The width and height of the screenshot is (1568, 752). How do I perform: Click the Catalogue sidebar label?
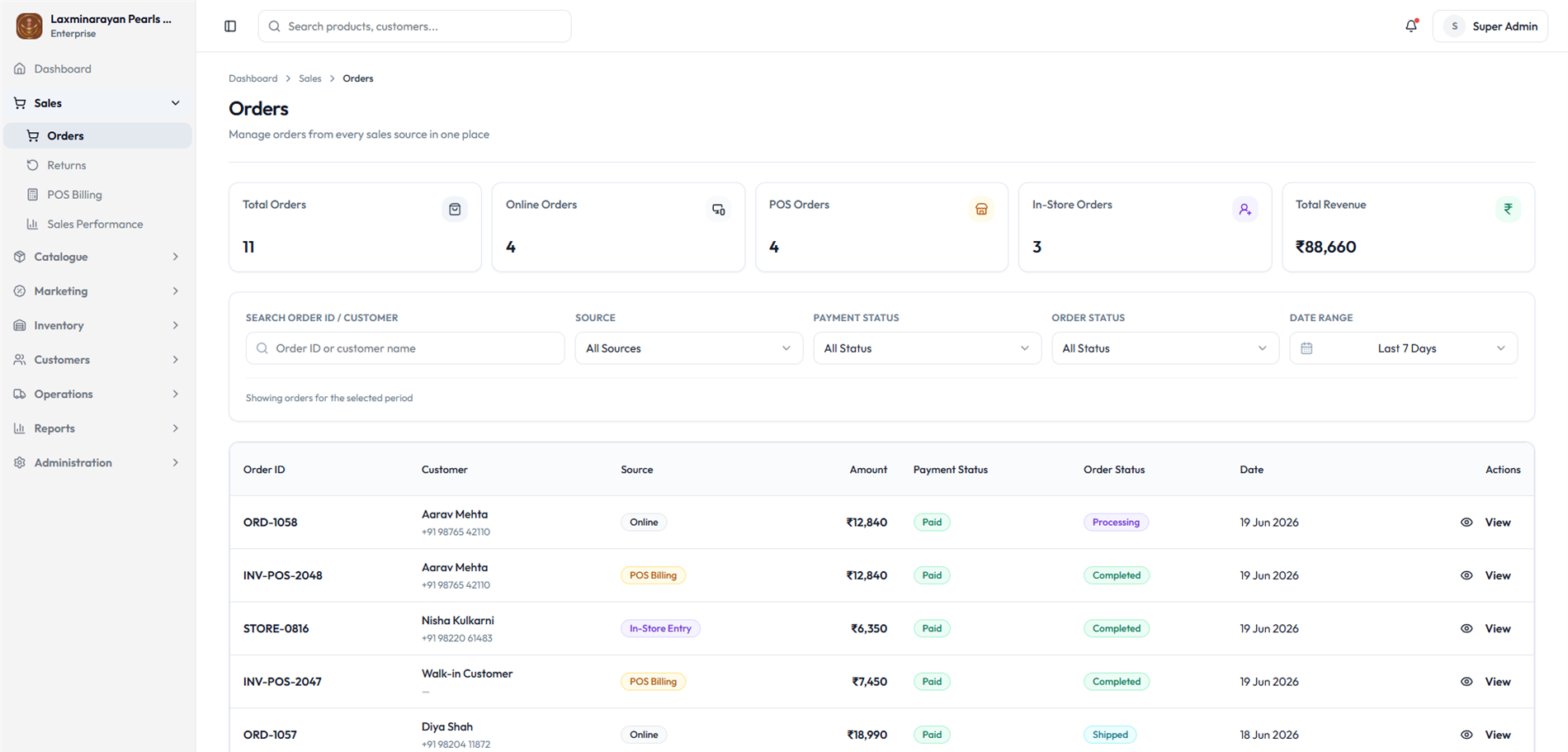pyautogui.click(x=61, y=257)
